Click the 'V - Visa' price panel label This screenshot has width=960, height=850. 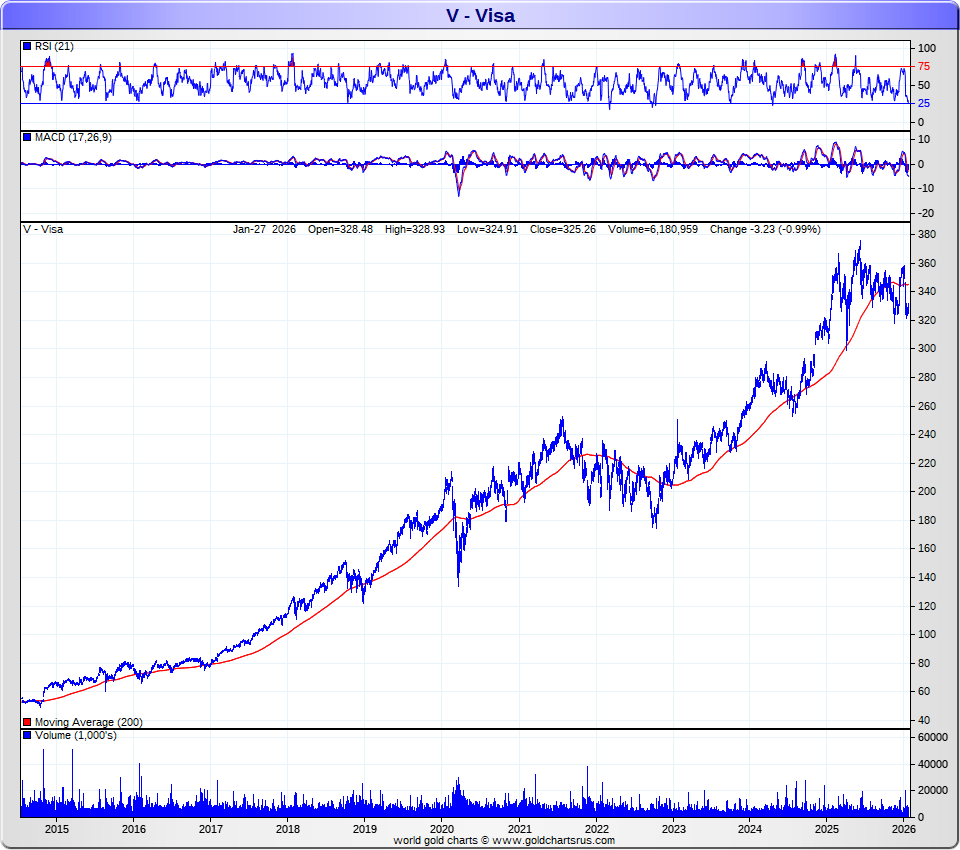coord(43,229)
